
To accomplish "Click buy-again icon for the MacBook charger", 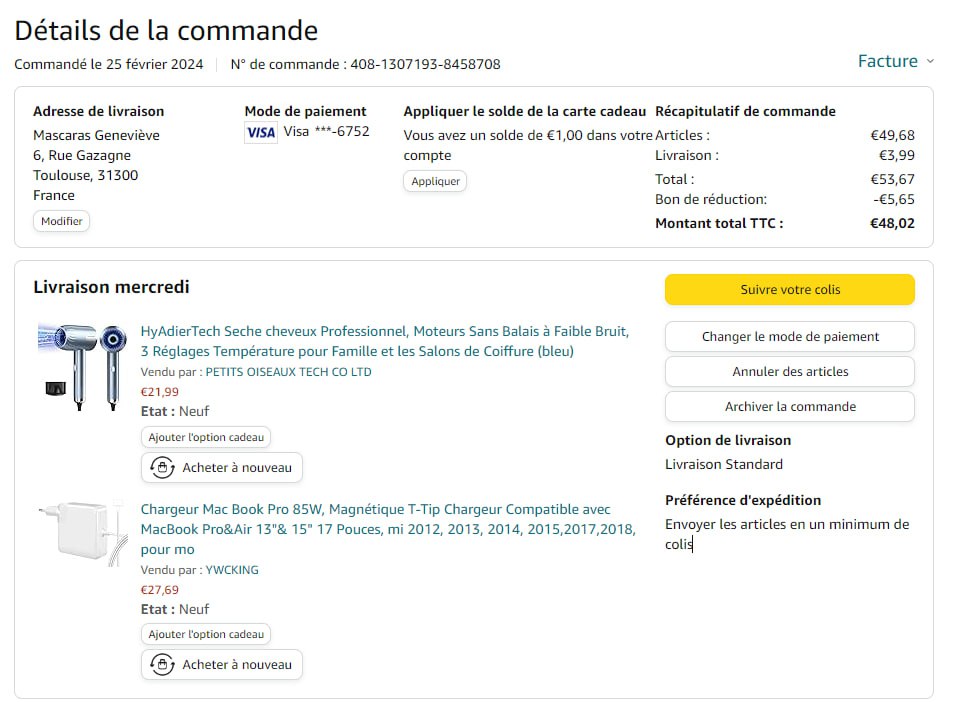I will pyautogui.click(x=162, y=665).
